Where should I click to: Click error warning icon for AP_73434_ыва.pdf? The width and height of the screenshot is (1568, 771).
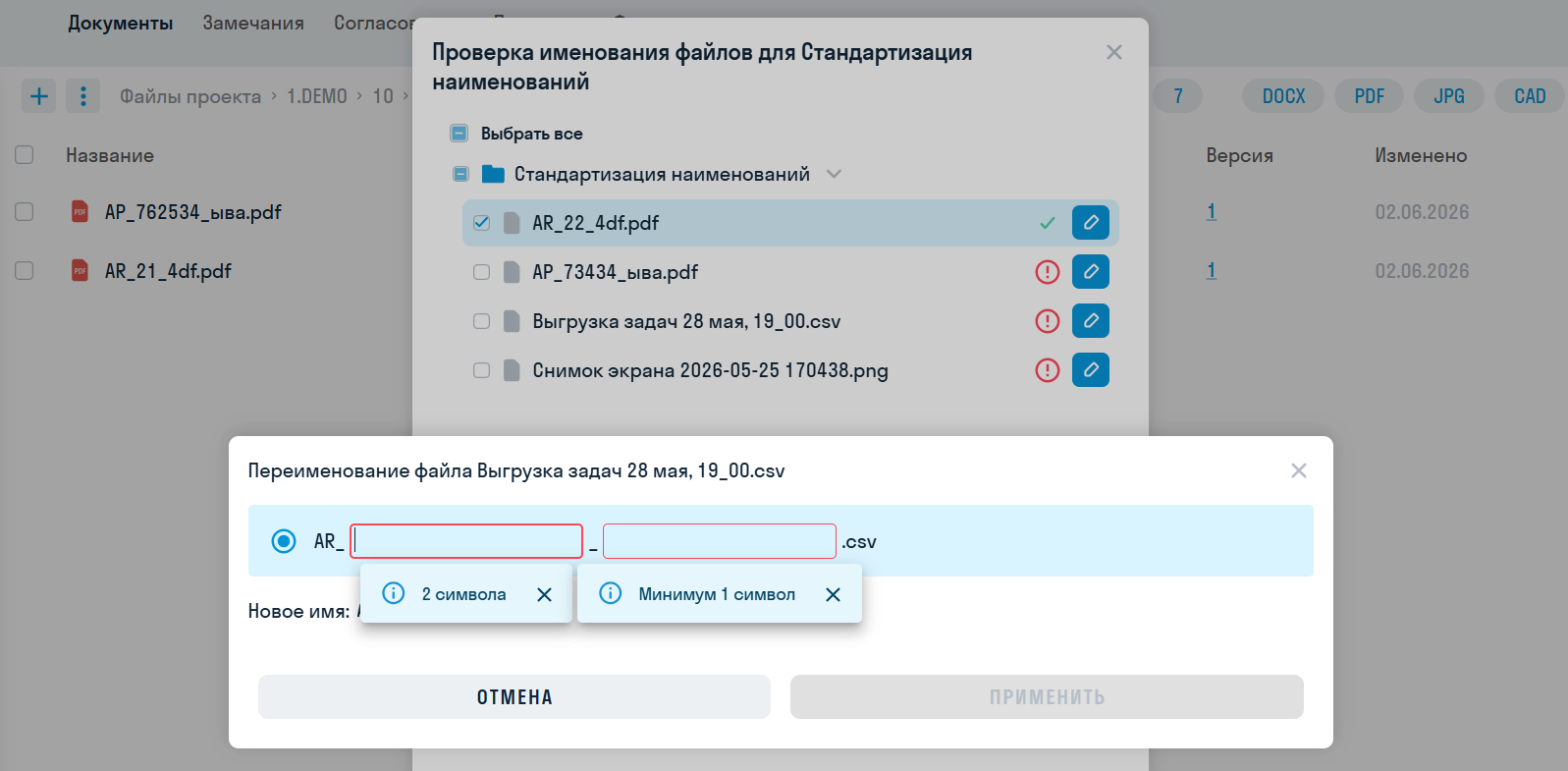pyautogui.click(x=1048, y=272)
